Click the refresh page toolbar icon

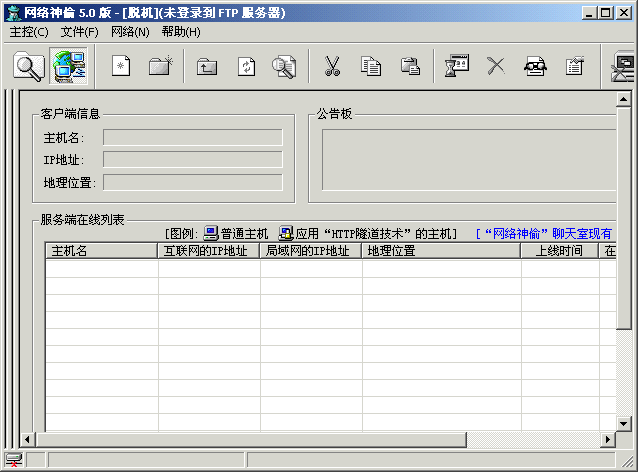tap(245, 67)
